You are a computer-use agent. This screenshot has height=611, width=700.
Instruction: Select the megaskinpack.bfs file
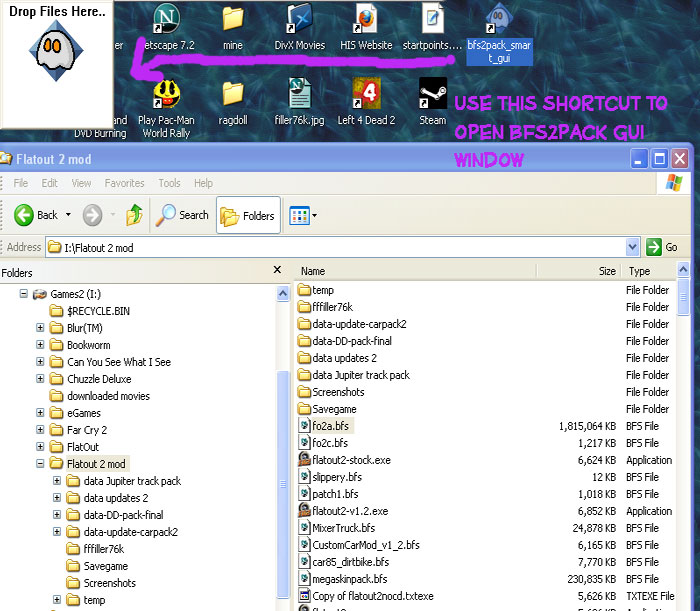343,578
